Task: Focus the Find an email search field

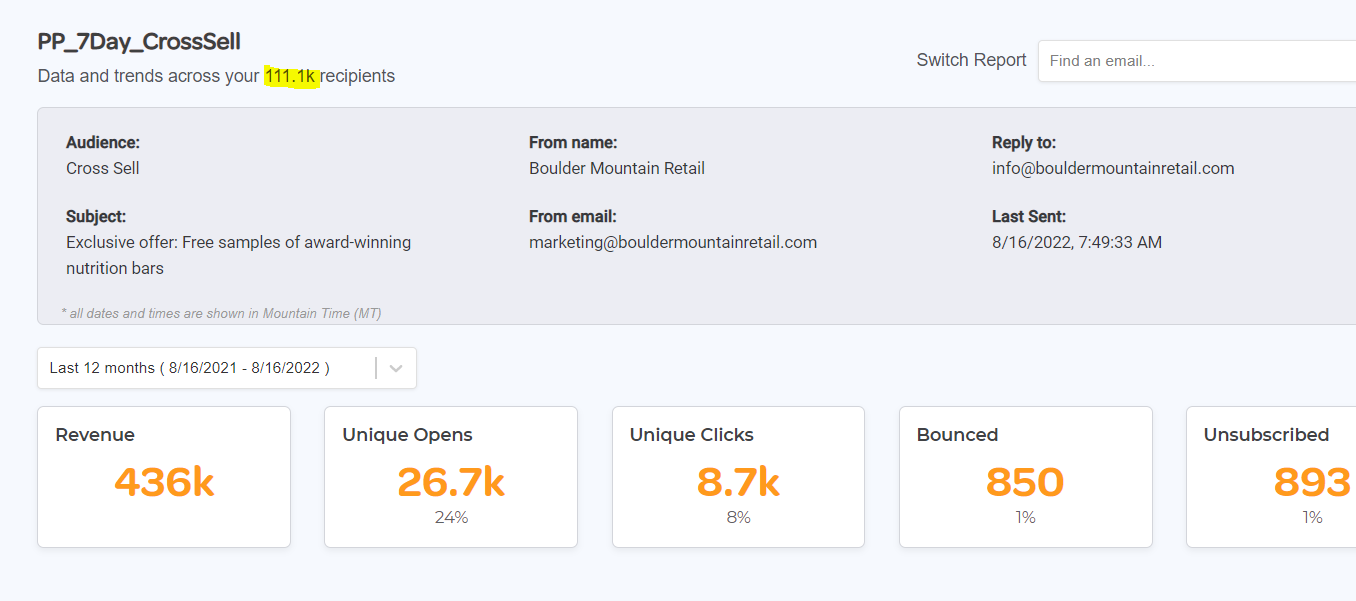Action: point(1197,61)
